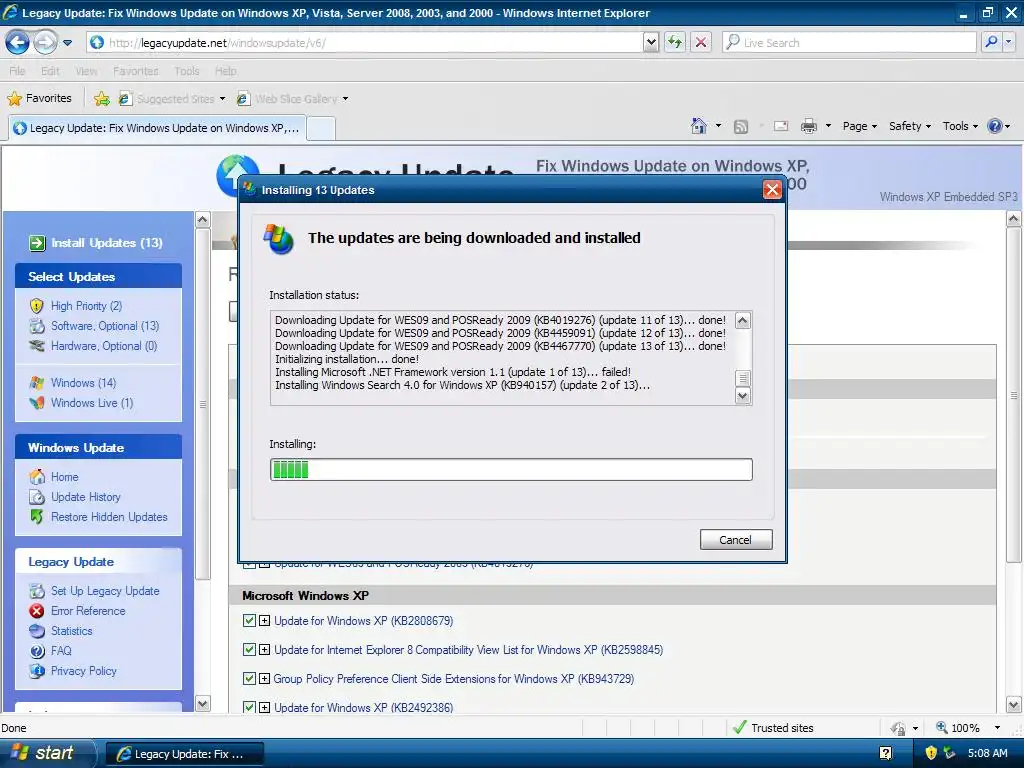Select the Legacy Update browser tab
The height and width of the screenshot is (768, 1024).
(157, 128)
